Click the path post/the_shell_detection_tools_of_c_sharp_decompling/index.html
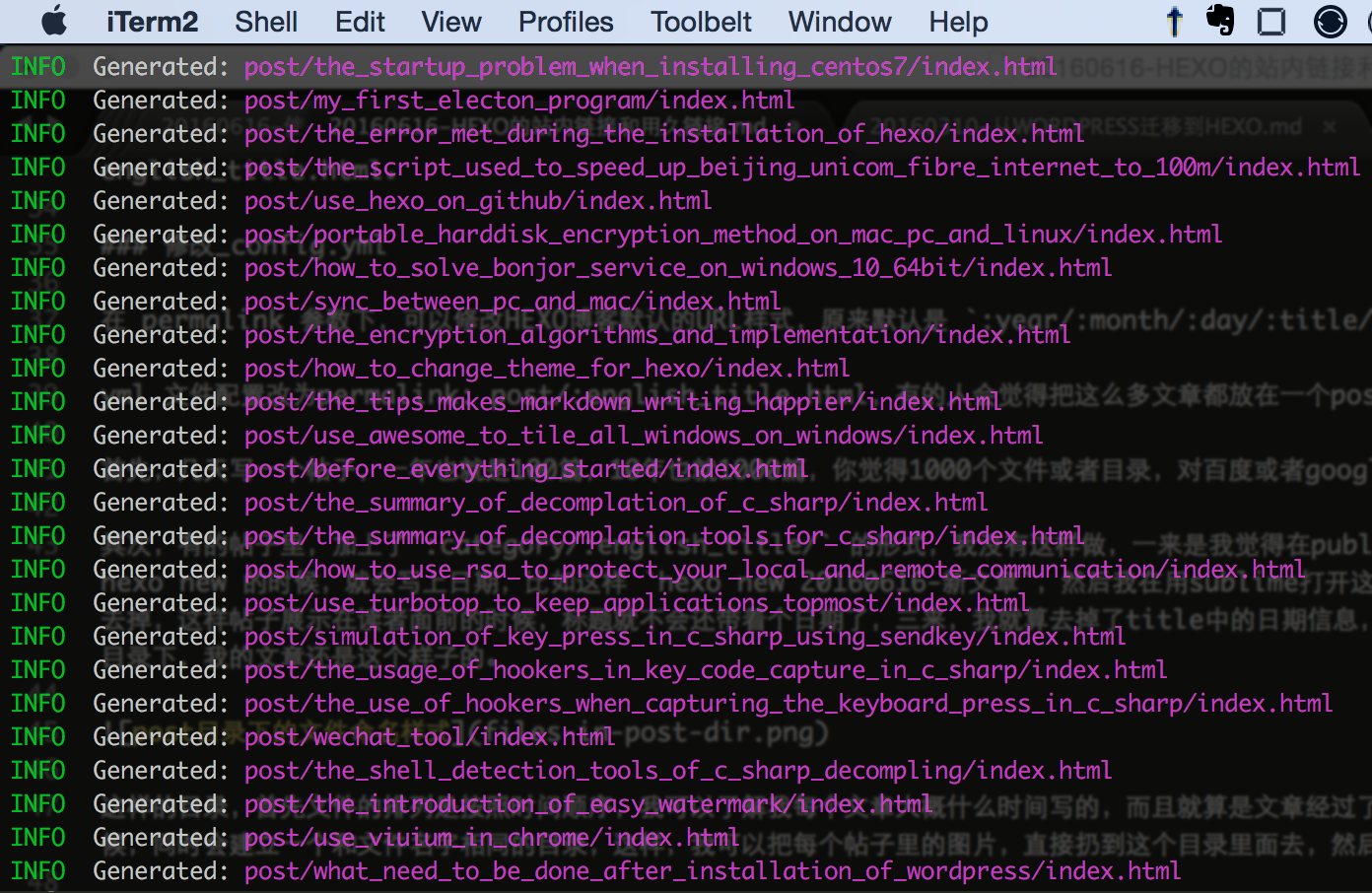Viewport: 1372px width, 893px height. click(678, 771)
